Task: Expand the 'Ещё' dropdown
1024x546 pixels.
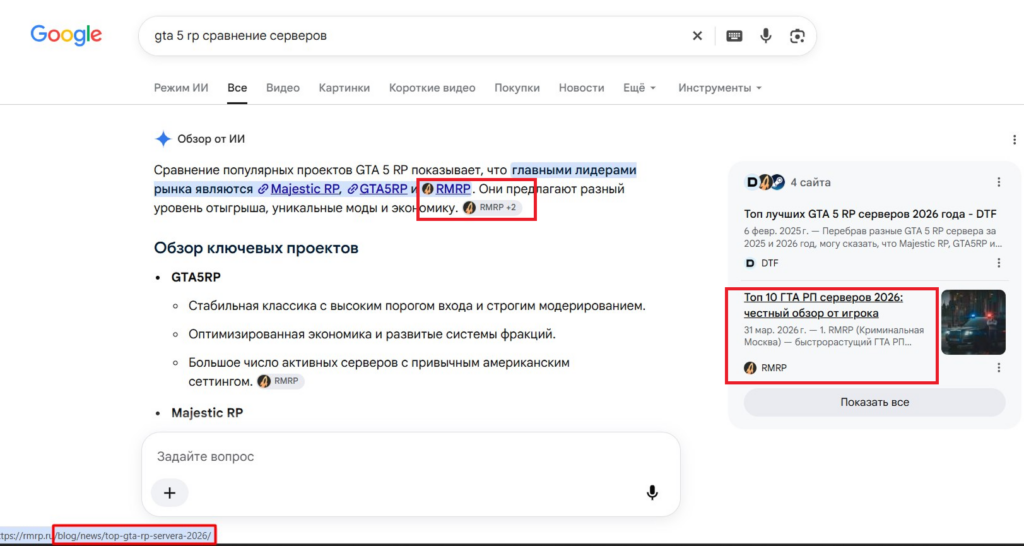Action: click(639, 88)
